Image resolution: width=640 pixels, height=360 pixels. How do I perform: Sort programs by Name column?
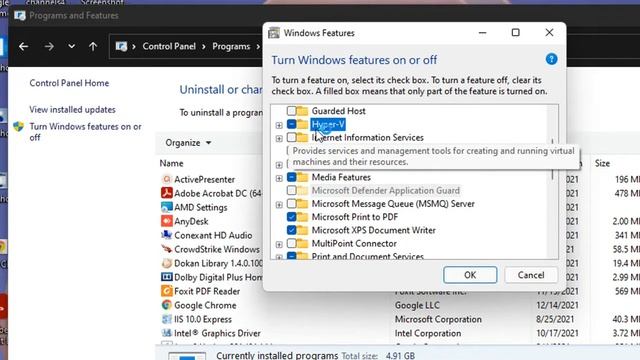pos(171,163)
